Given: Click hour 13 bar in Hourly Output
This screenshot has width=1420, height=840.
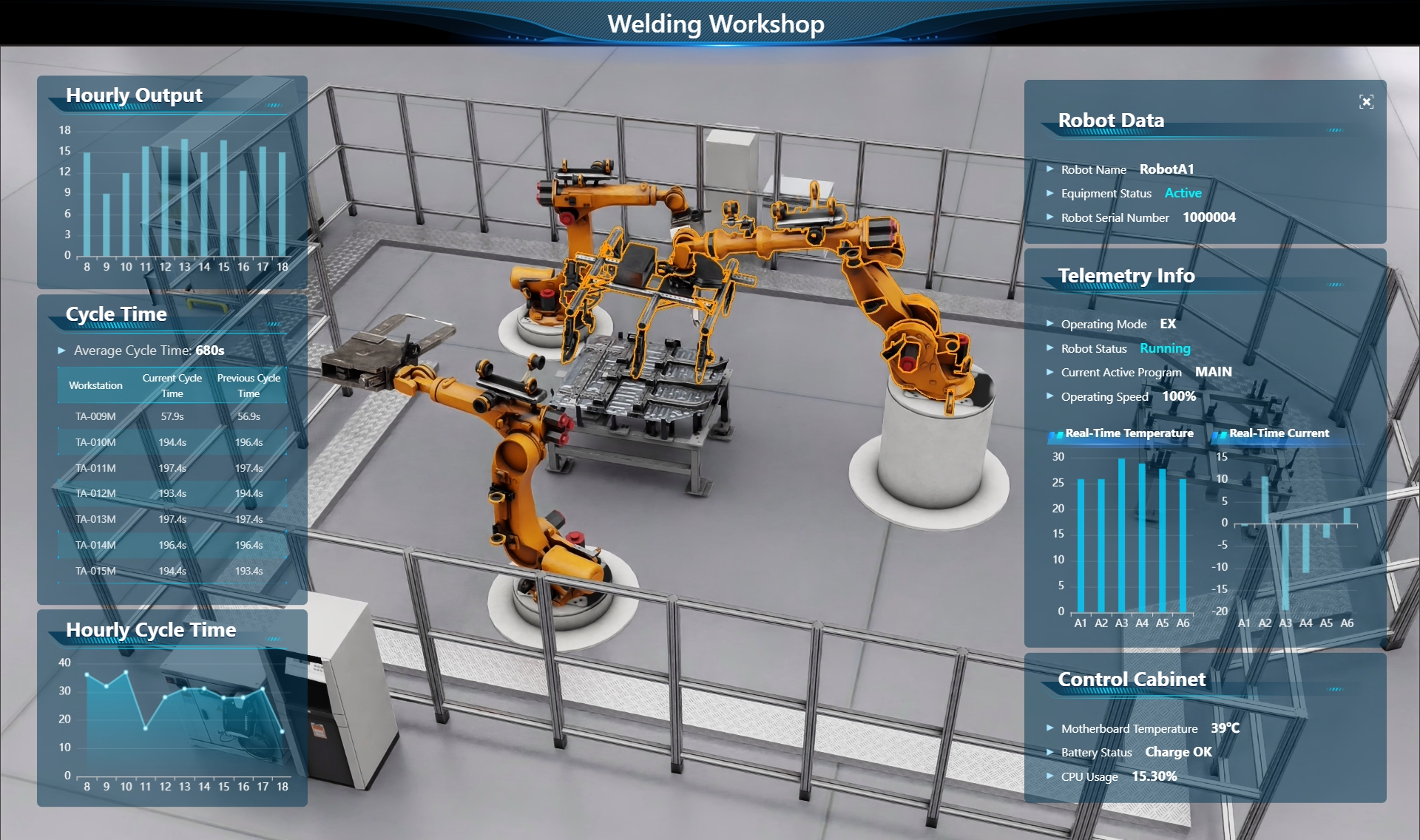Looking at the screenshot, I should click(x=185, y=198).
